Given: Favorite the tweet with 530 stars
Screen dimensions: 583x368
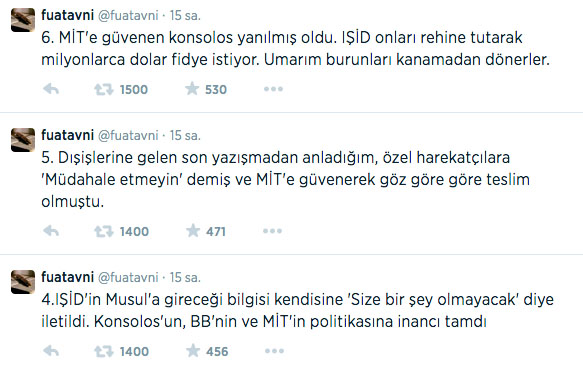Looking at the screenshot, I should click(x=192, y=89).
